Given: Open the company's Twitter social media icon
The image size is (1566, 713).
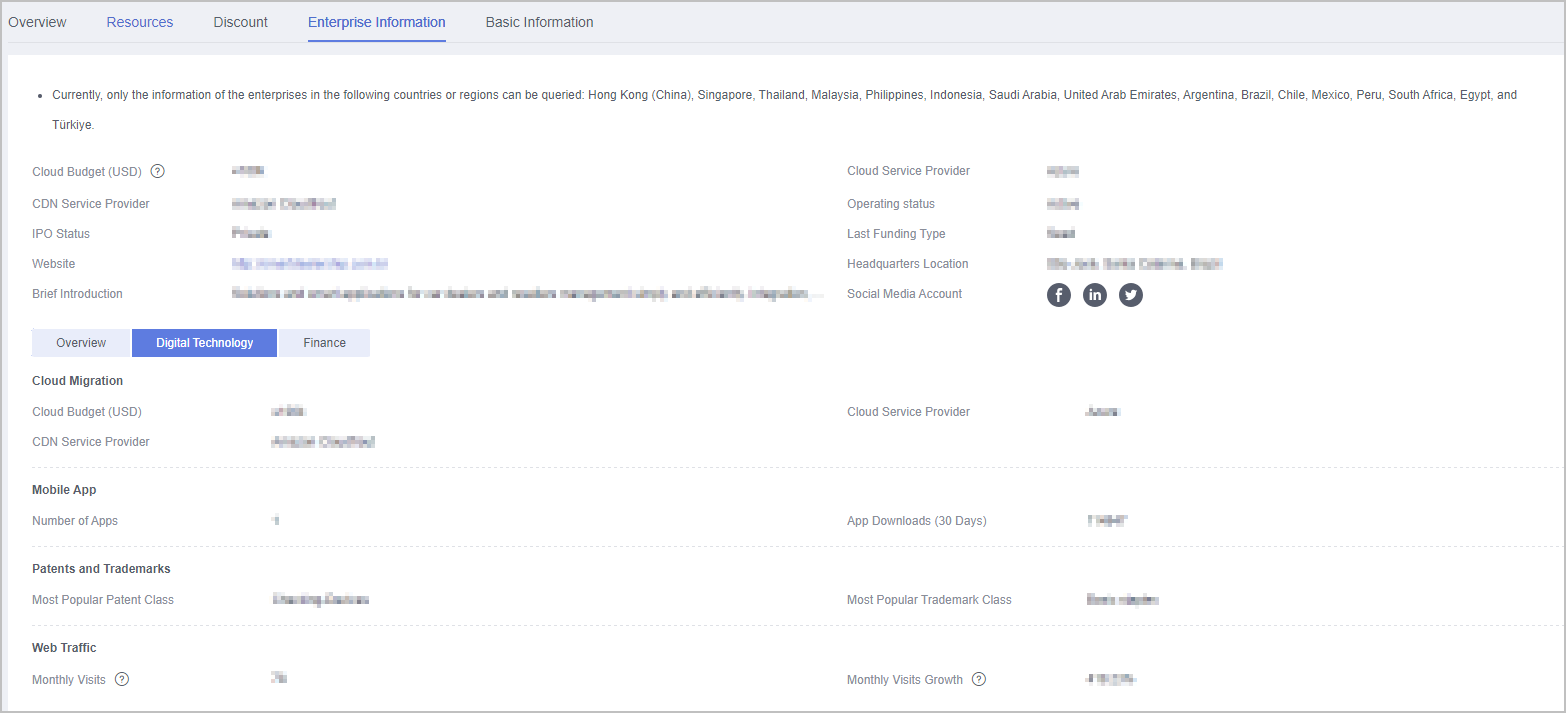Looking at the screenshot, I should coord(1131,295).
